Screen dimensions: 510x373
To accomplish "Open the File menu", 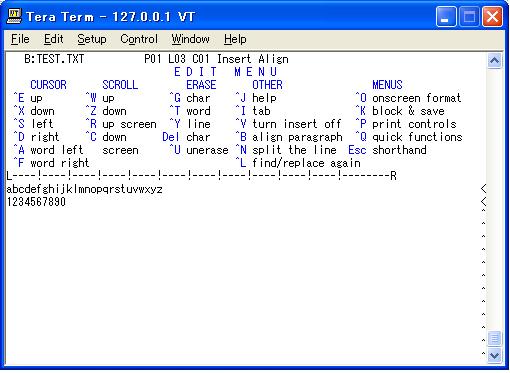I will coord(20,39).
